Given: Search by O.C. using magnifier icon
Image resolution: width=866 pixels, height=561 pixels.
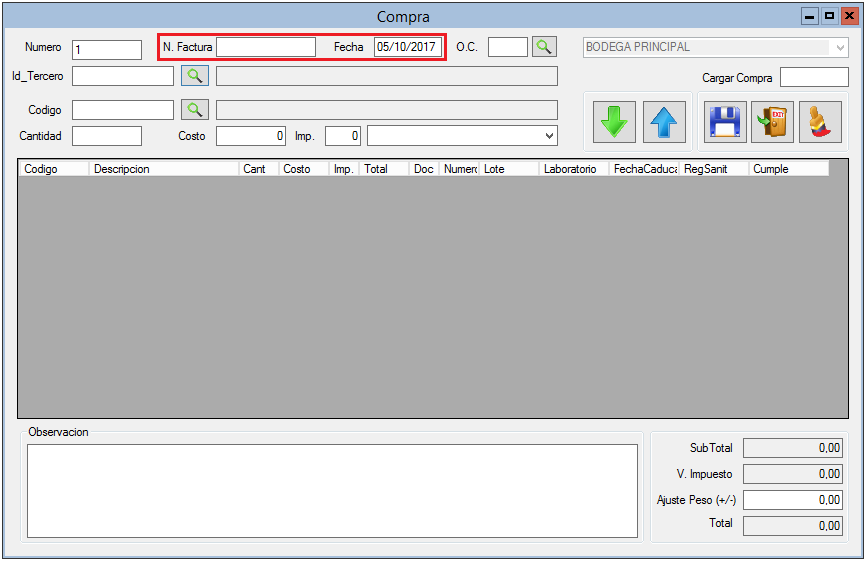Looking at the screenshot, I should (543, 47).
